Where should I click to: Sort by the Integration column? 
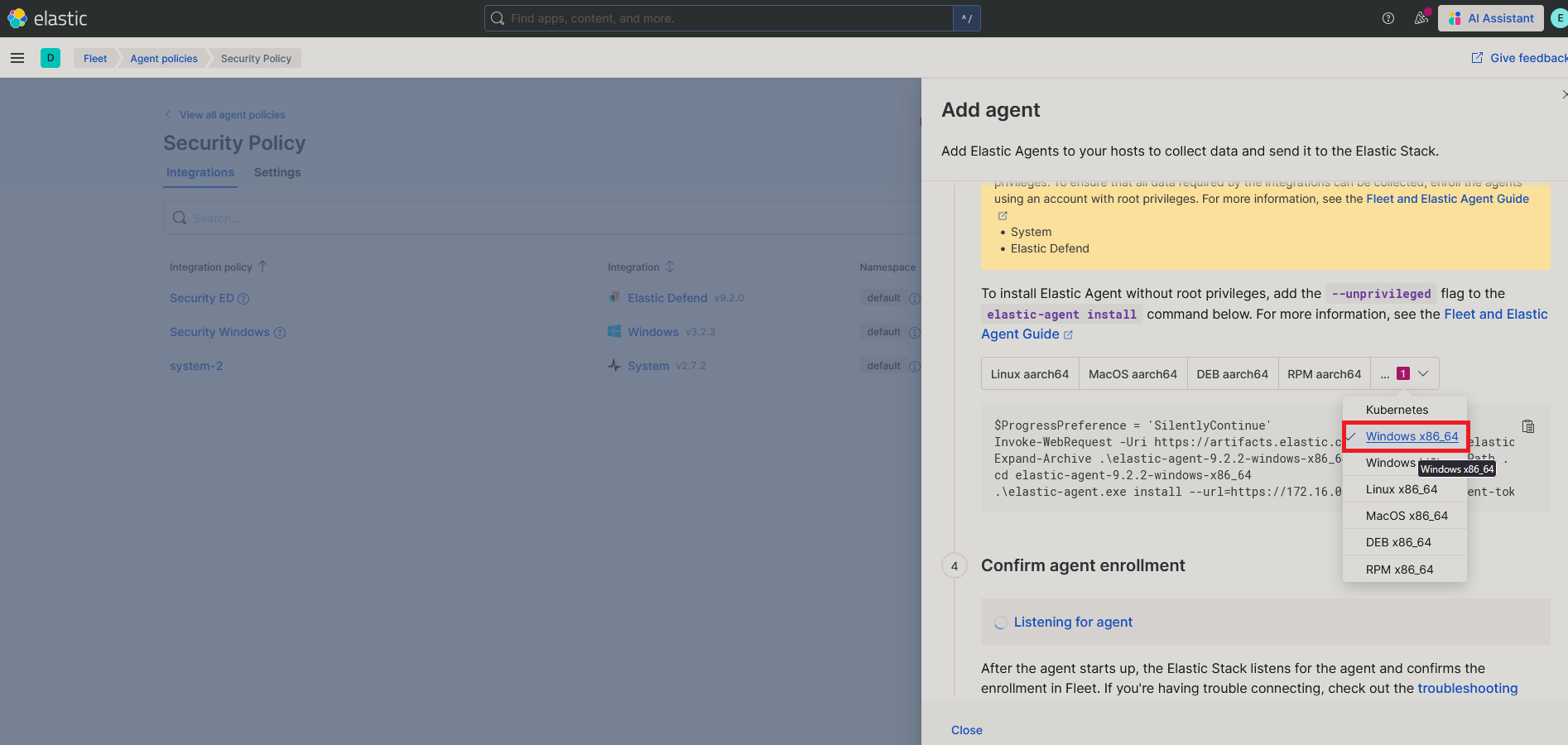pyautogui.click(x=642, y=267)
